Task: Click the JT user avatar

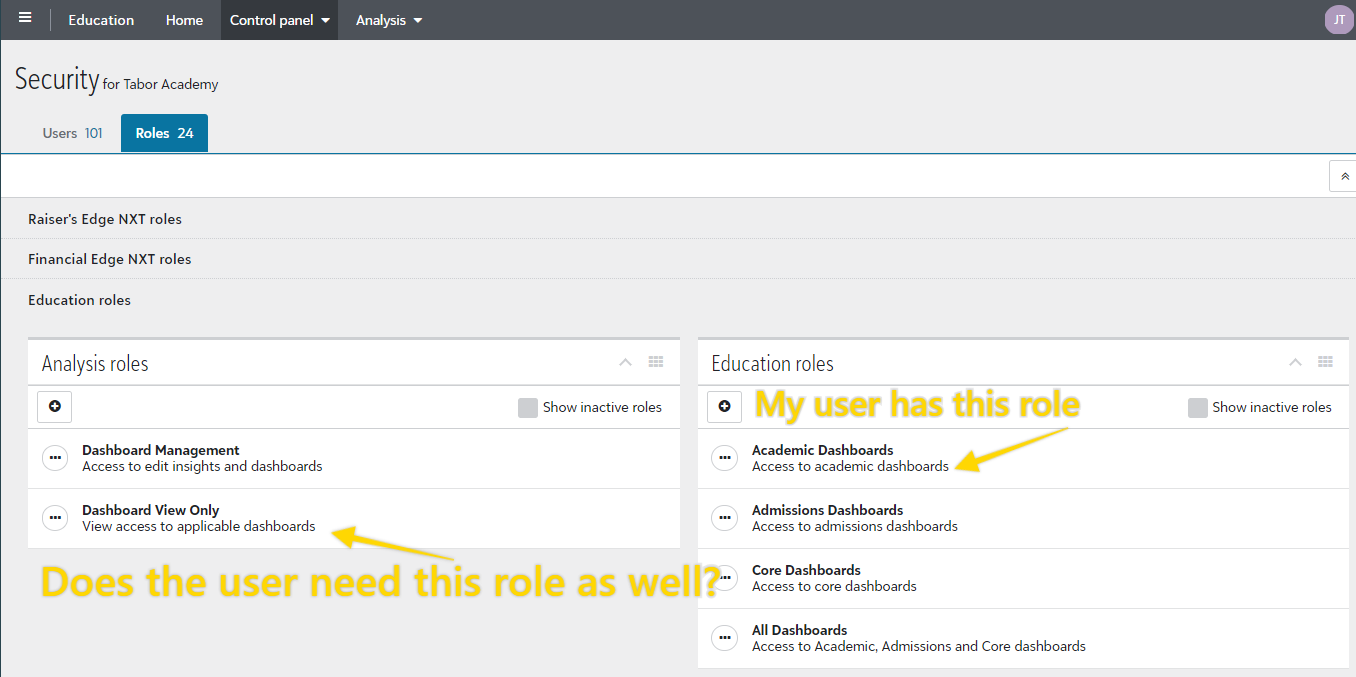Action: (1338, 20)
